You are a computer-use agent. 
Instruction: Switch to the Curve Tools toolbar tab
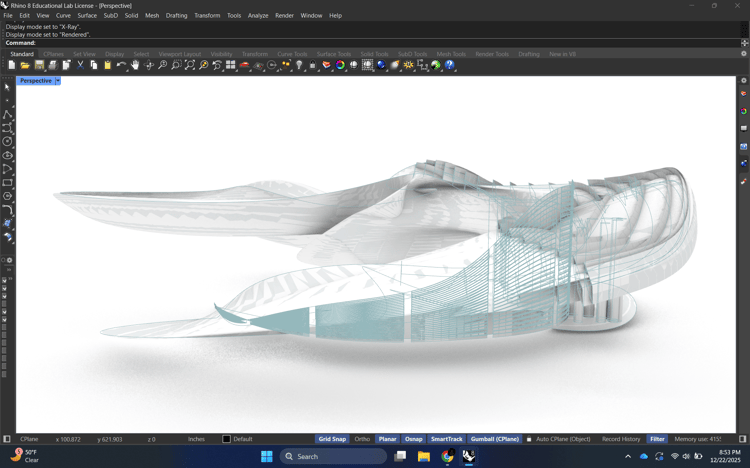[x=292, y=54]
